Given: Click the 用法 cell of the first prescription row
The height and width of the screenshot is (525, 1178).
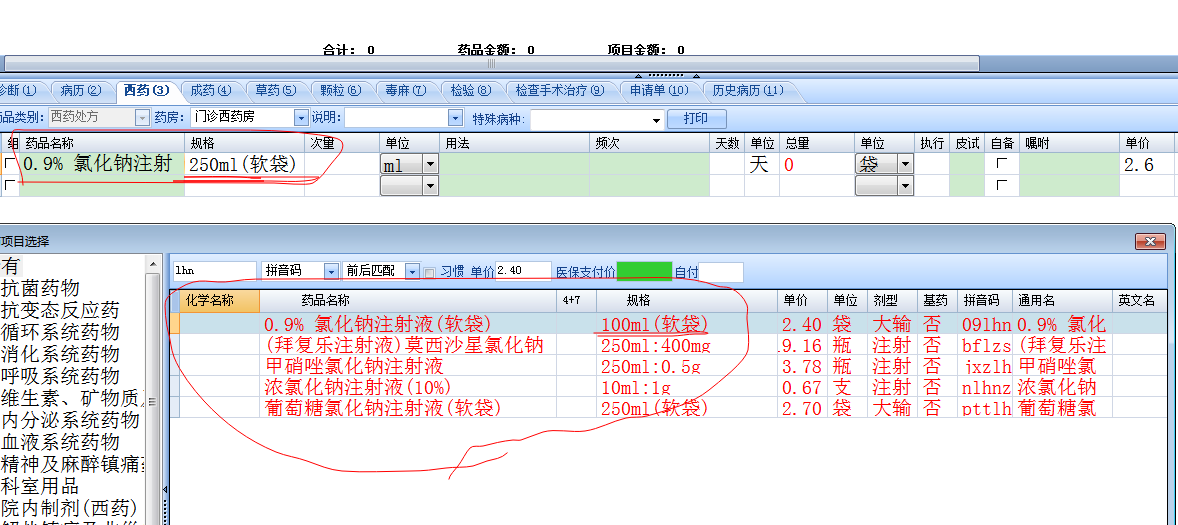Looking at the screenshot, I should coord(515,164).
